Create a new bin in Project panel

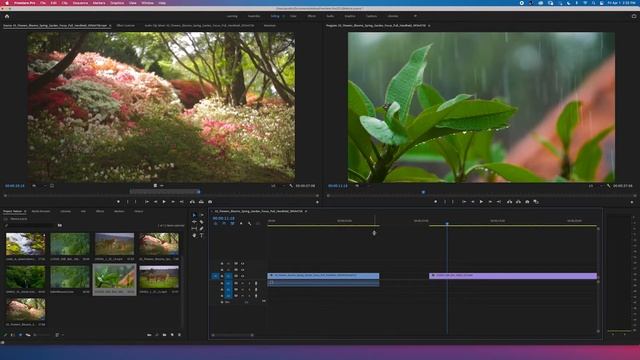click(164, 335)
